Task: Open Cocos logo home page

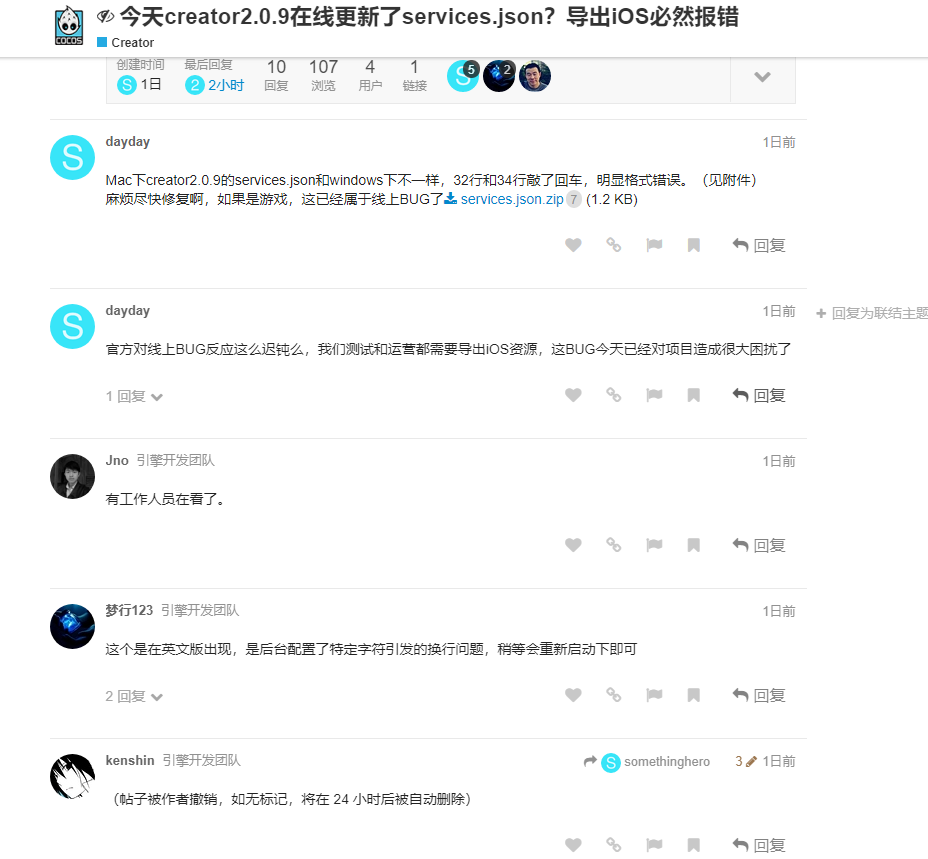Action: [x=69, y=26]
